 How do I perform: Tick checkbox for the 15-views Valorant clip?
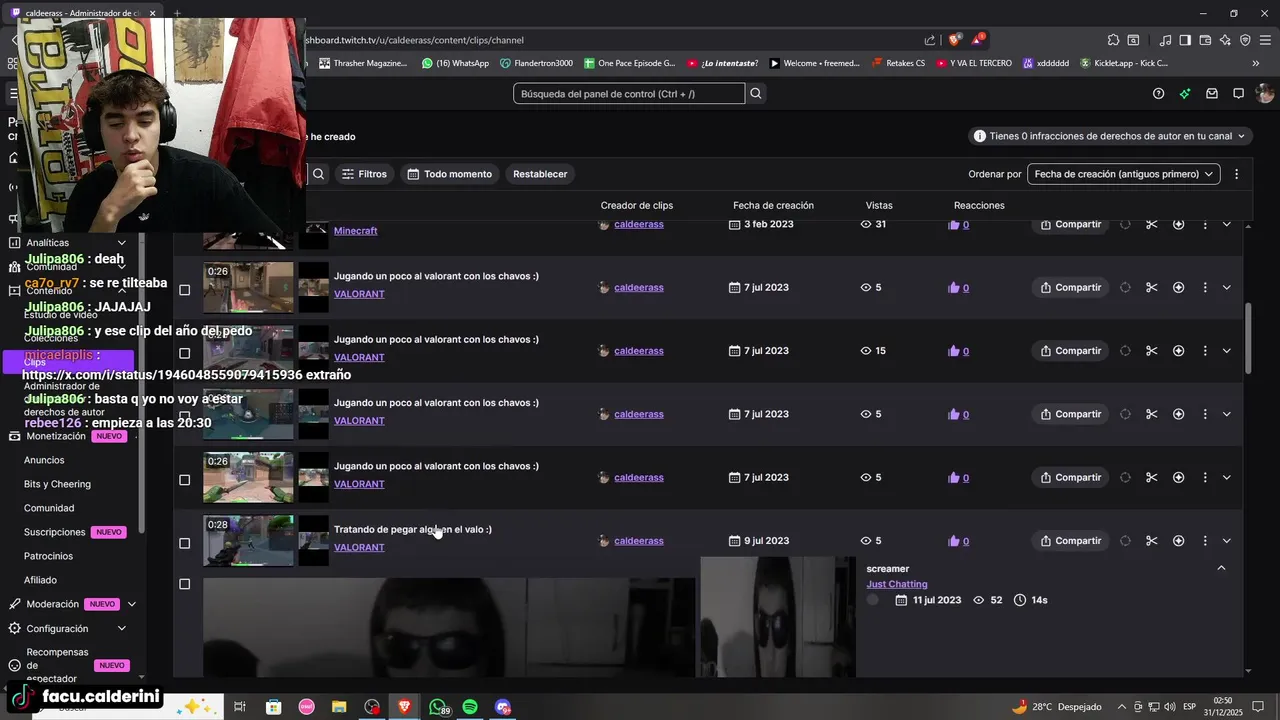pos(184,353)
